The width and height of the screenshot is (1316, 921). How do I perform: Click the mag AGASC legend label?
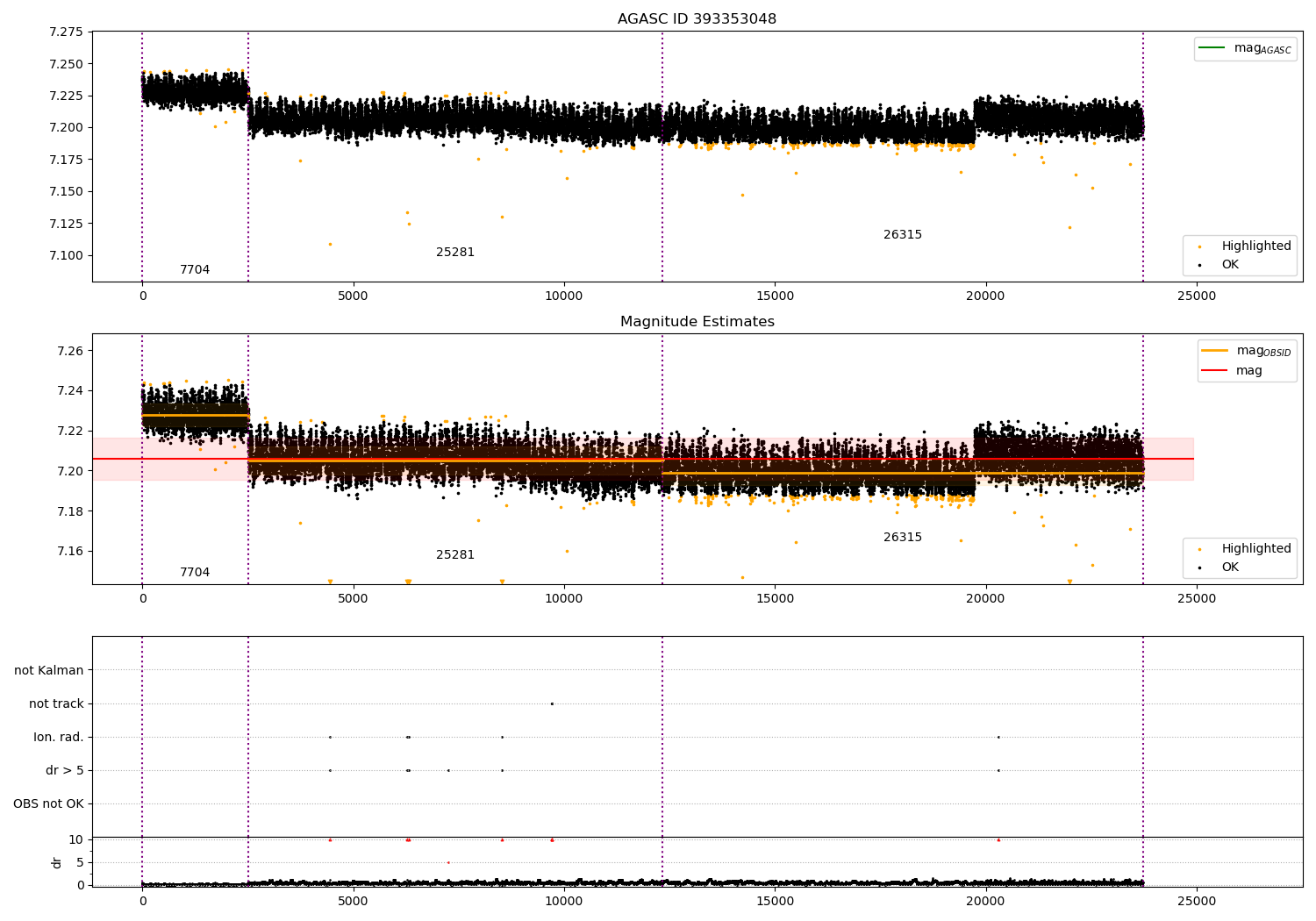1262,48
